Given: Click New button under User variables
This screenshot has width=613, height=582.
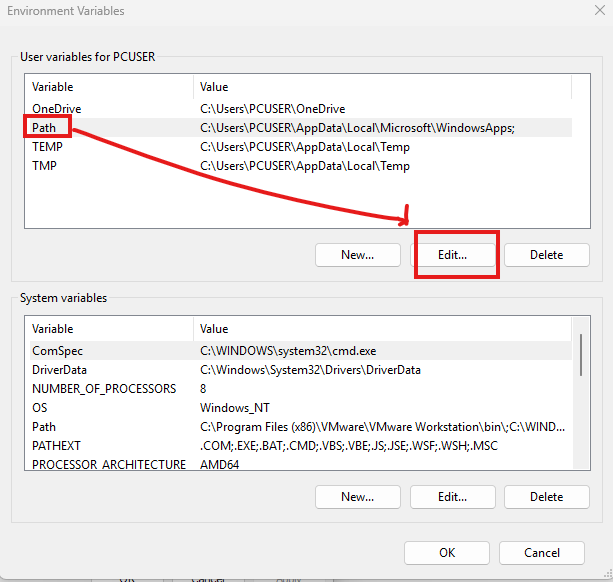Looking at the screenshot, I should click(357, 255).
